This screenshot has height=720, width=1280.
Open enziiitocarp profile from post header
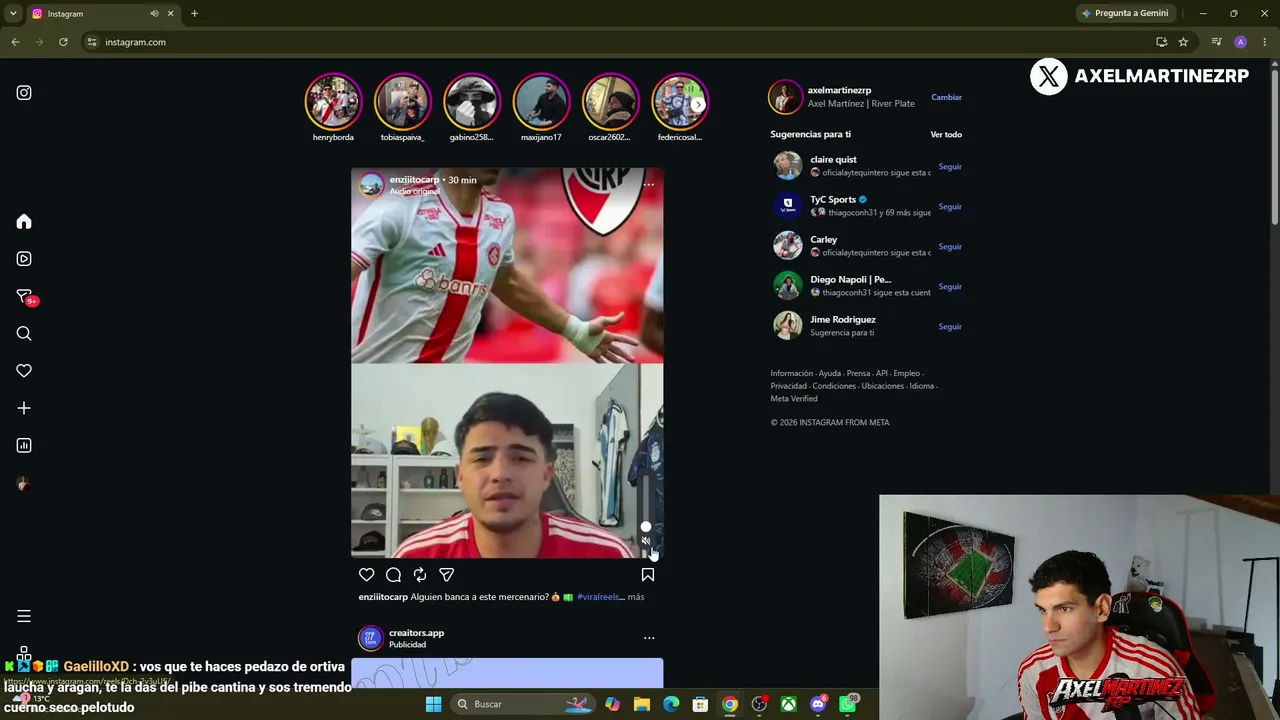(414, 180)
